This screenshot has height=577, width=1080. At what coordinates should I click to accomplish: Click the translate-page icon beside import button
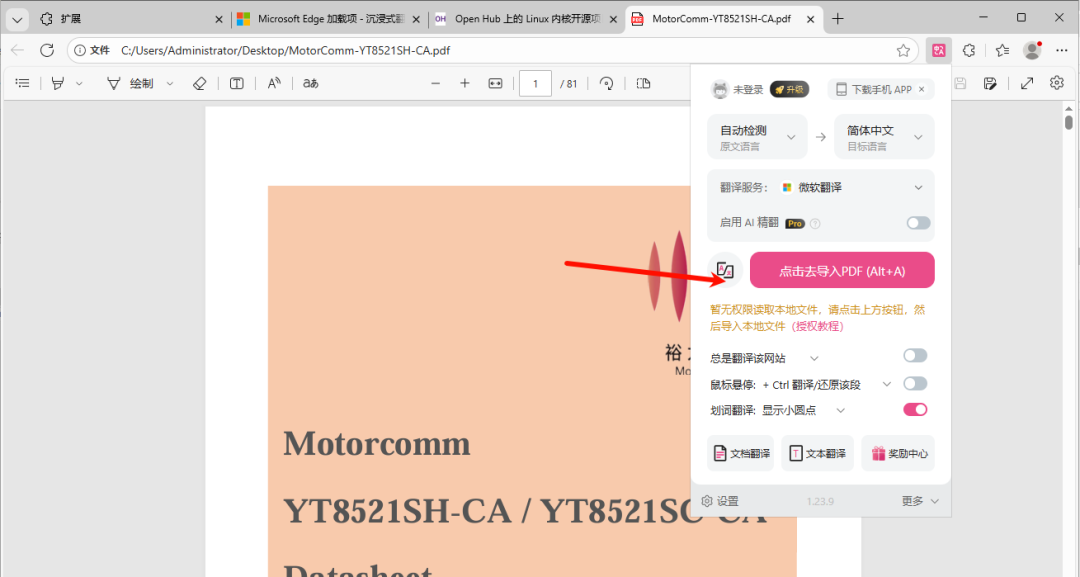click(x=725, y=270)
